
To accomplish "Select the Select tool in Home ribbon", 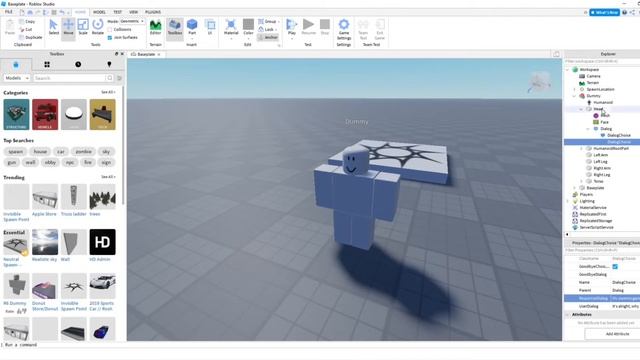I will click(x=53, y=27).
